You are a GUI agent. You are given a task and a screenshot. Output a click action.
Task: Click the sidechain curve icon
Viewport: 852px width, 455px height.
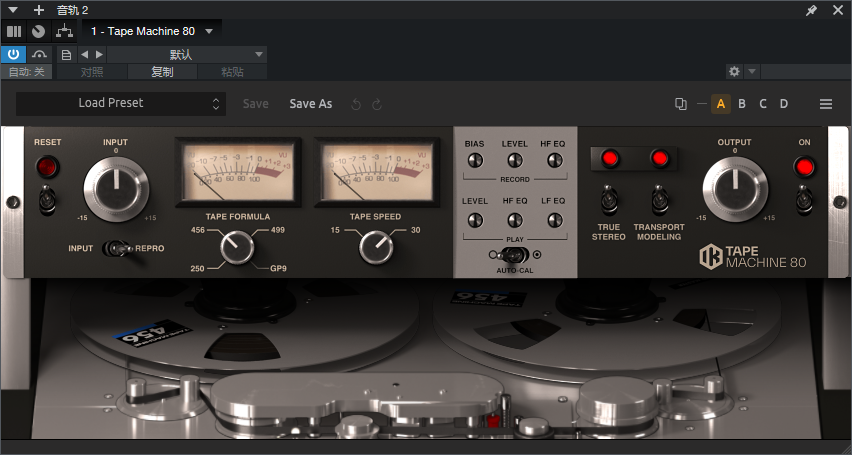(x=40, y=54)
